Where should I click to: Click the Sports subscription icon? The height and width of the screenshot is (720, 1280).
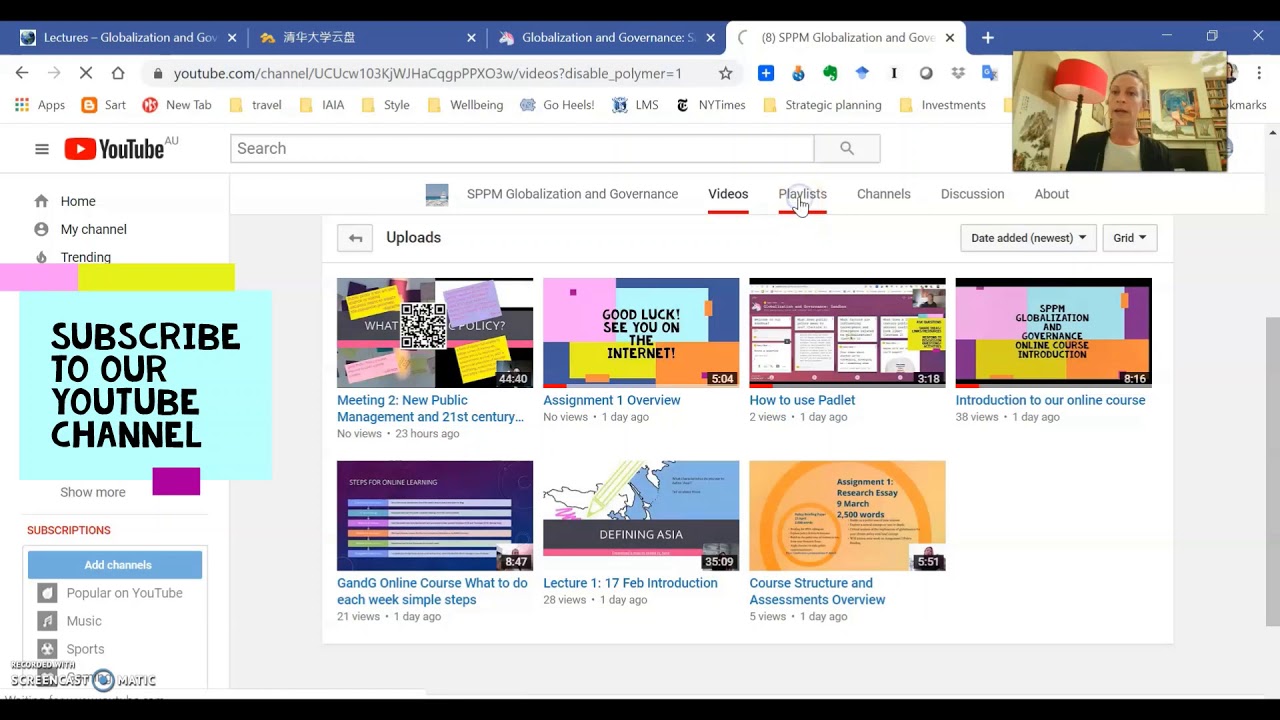tap(47, 649)
